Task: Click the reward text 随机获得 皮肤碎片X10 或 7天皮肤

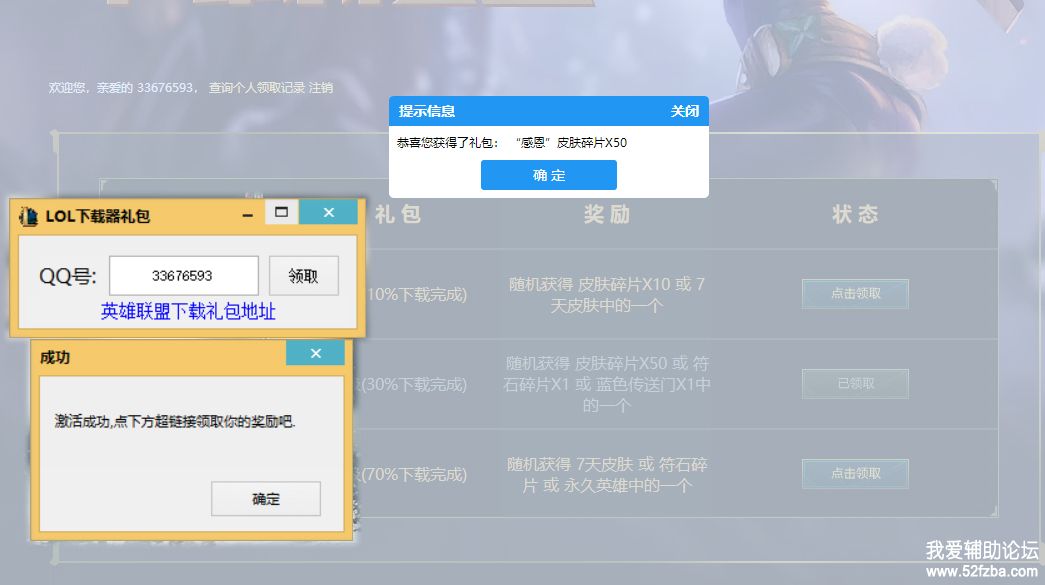Action: tap(606, 294)
